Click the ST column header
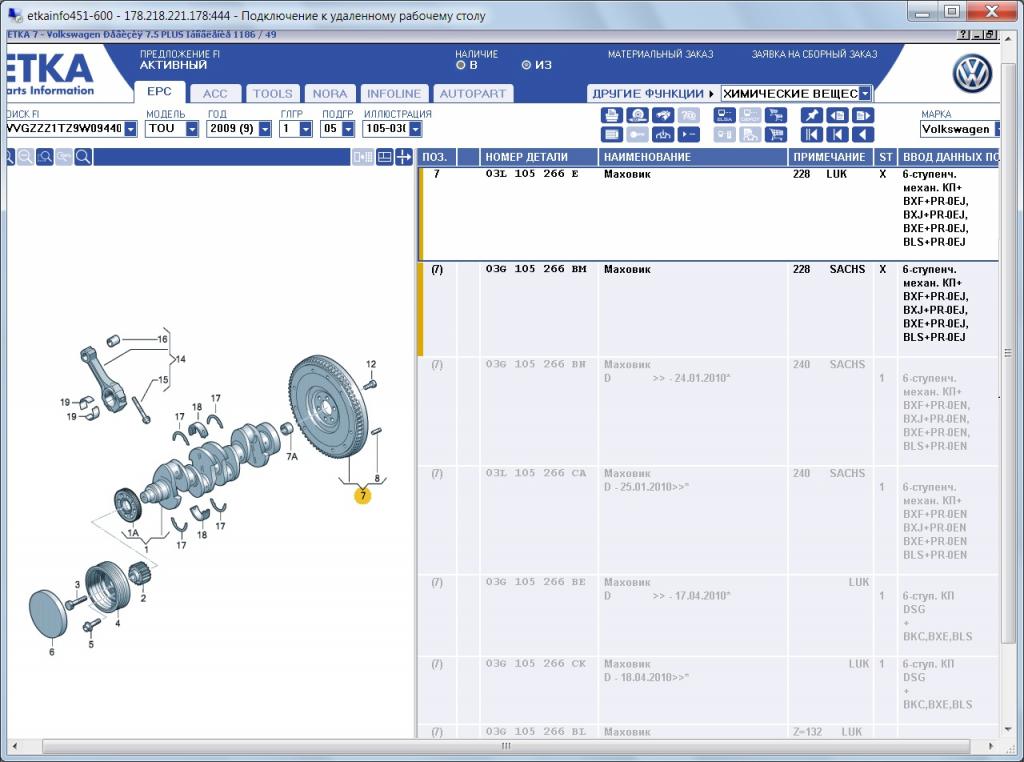The width and height of the screenshot is (1024, 762). click(x=886, y=157)
